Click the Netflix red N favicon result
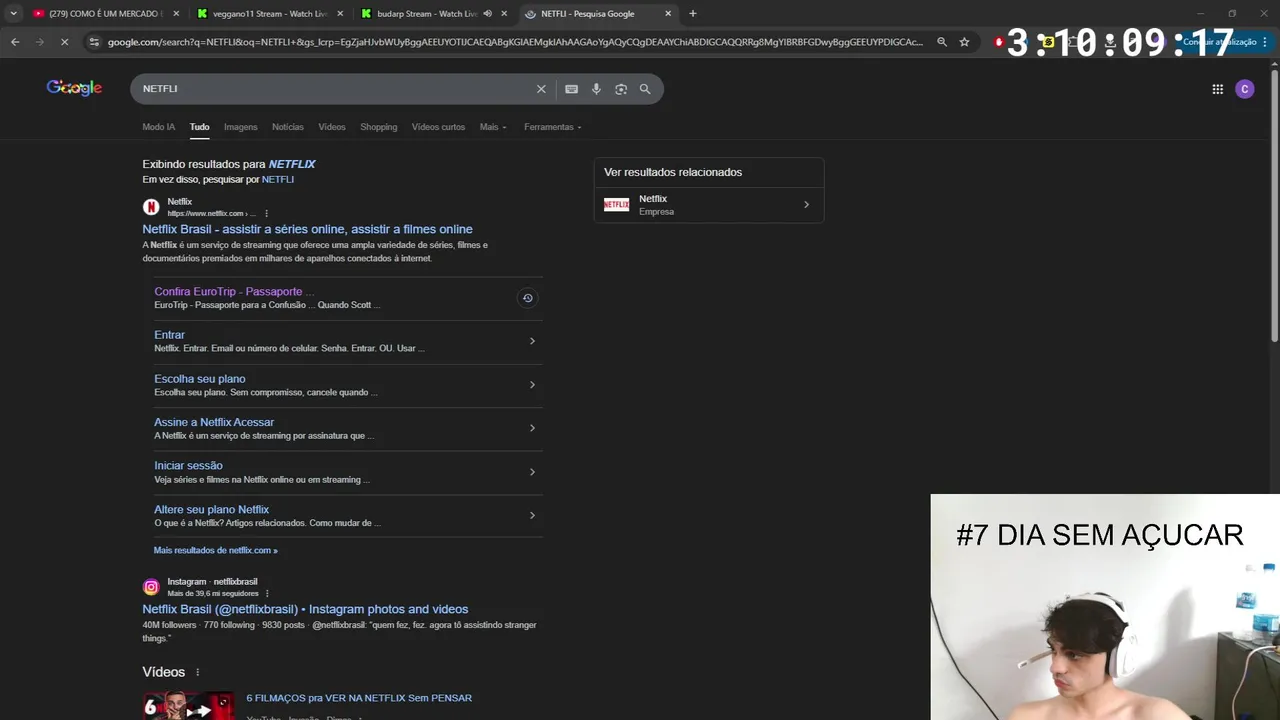Image resolution: width=1280 pixels, height=720 pixels. click(x=151, y=207)
